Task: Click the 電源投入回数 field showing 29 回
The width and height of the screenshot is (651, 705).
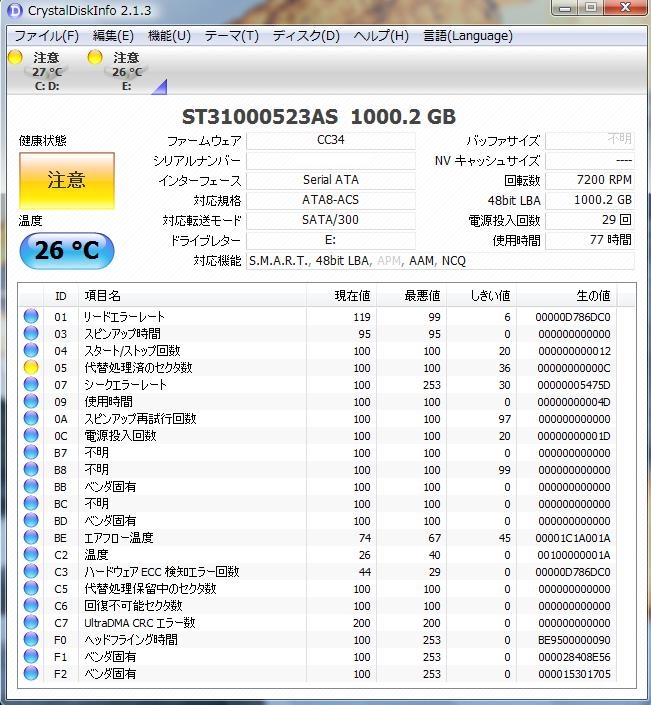Action: click(x=590, y=220)
